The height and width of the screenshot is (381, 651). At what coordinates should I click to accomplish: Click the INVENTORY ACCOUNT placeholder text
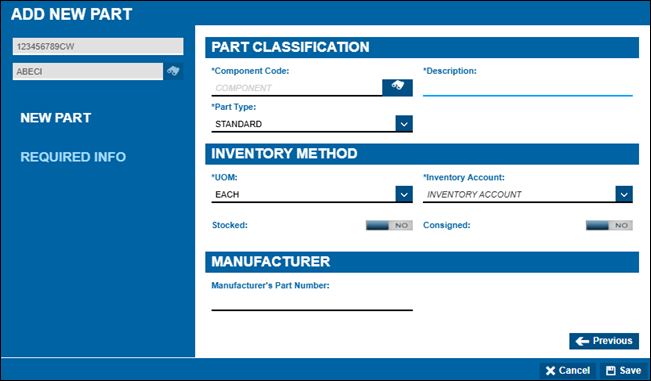(x=474, y=195)
